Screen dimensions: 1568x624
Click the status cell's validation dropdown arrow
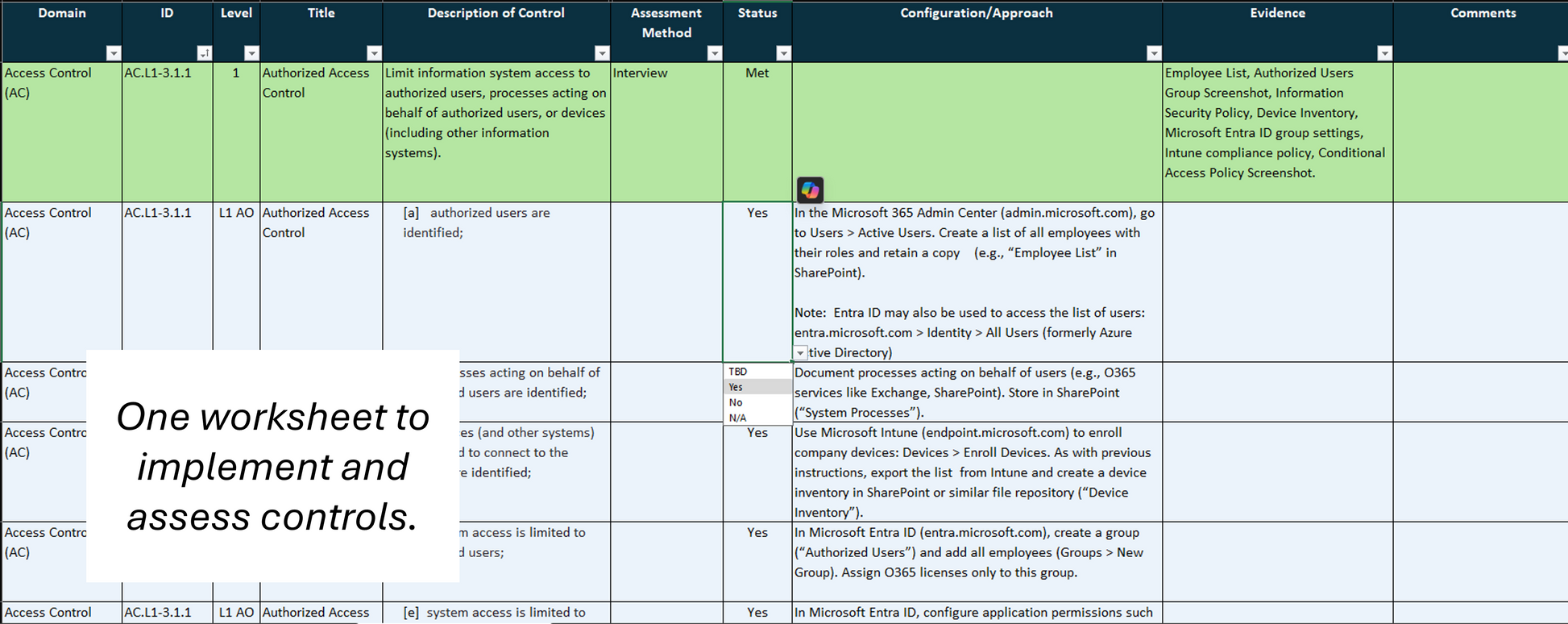[800, 353]
